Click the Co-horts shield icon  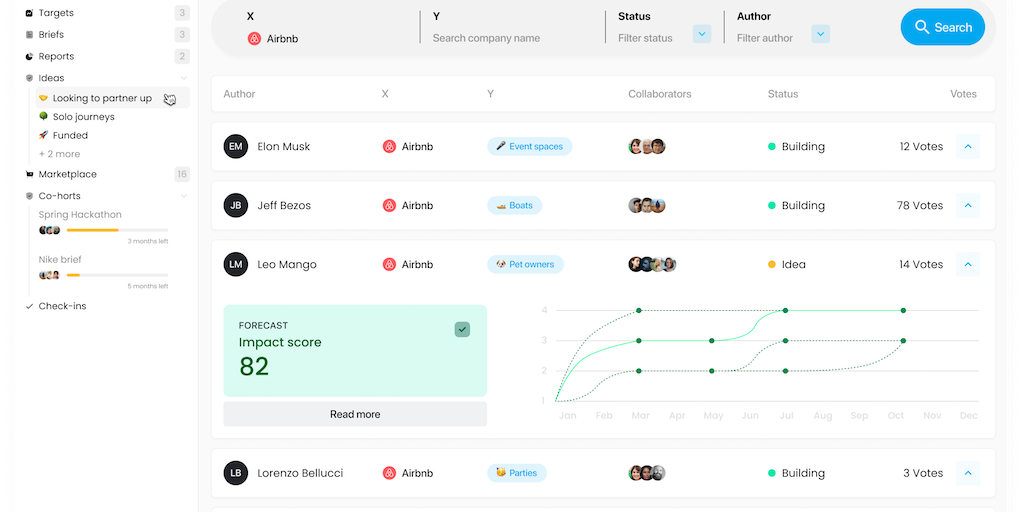[29, 196]
